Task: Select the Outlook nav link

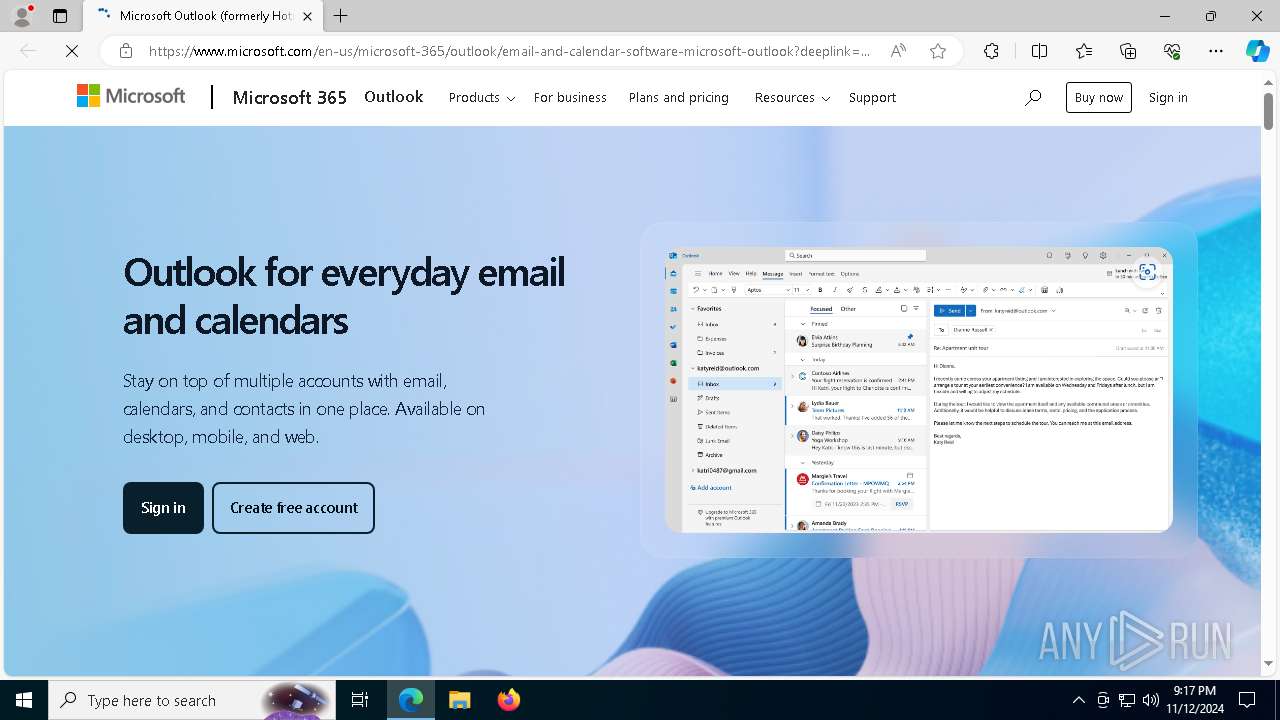Action: (x=393, y=97)
